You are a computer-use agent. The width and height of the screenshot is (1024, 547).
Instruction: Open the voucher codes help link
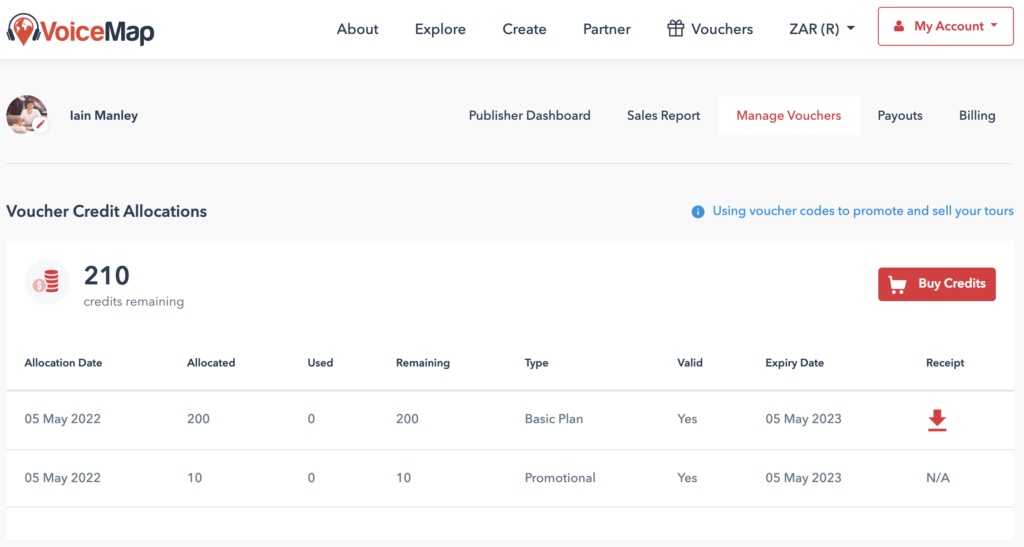[862, 212]
